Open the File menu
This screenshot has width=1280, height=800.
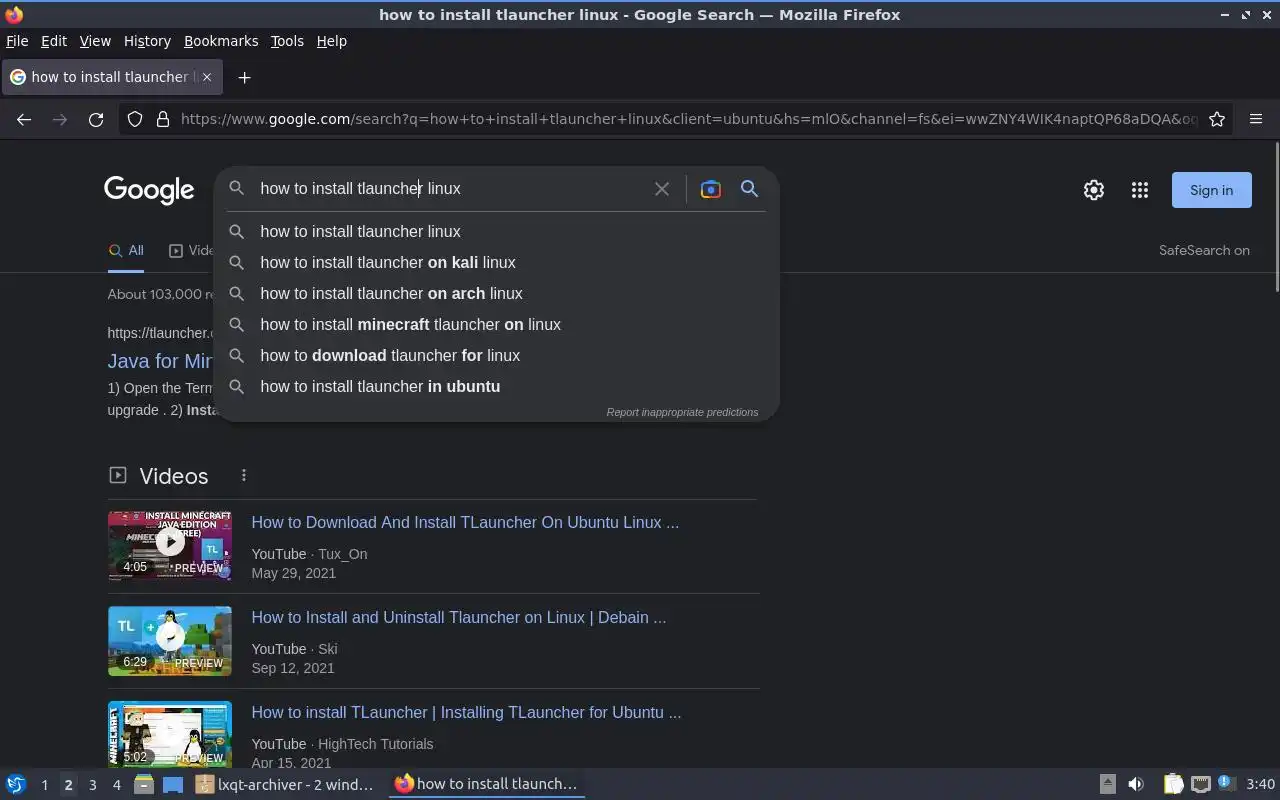tap(17, 41)
